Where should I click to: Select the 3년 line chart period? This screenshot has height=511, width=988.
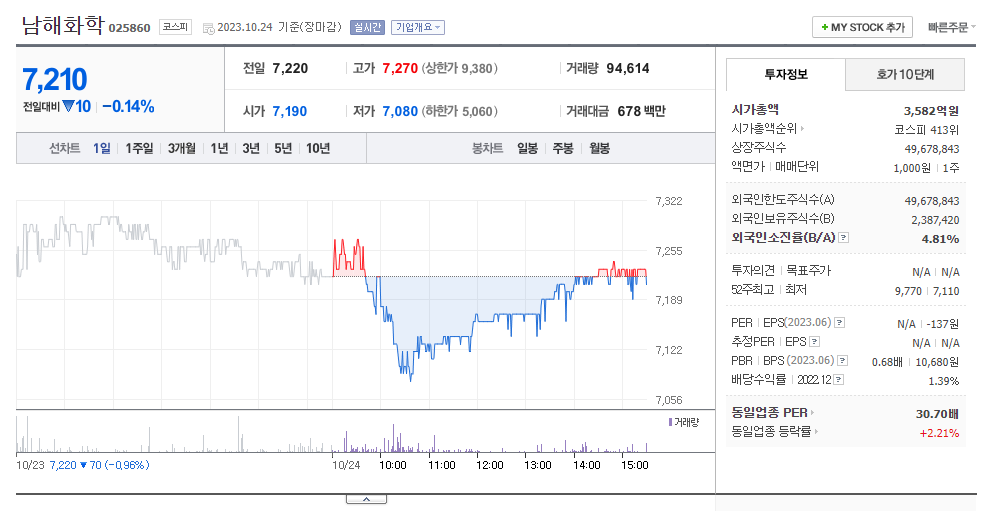(x=251, y=148)
